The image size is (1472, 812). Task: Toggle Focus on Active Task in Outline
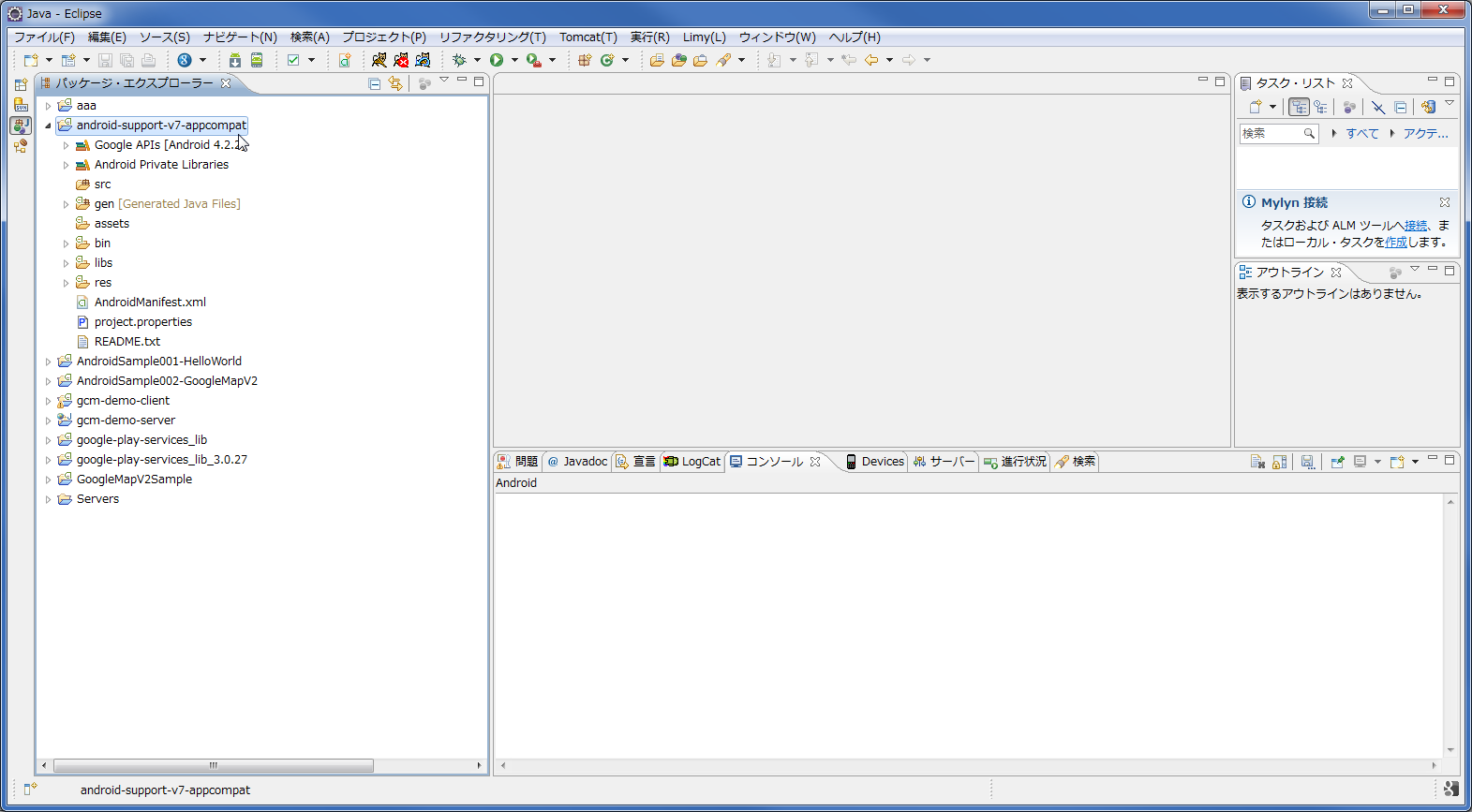click(x=1395, y=273)
